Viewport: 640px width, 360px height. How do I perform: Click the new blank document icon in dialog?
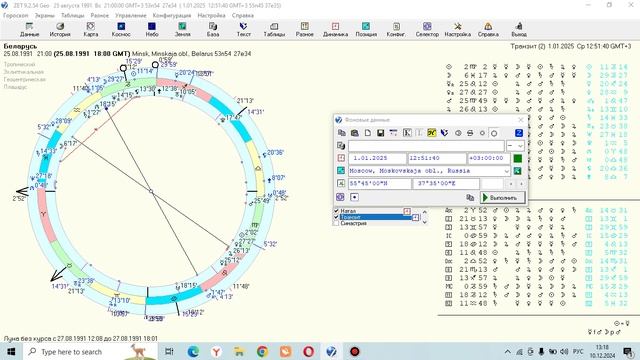pos(368,133)
